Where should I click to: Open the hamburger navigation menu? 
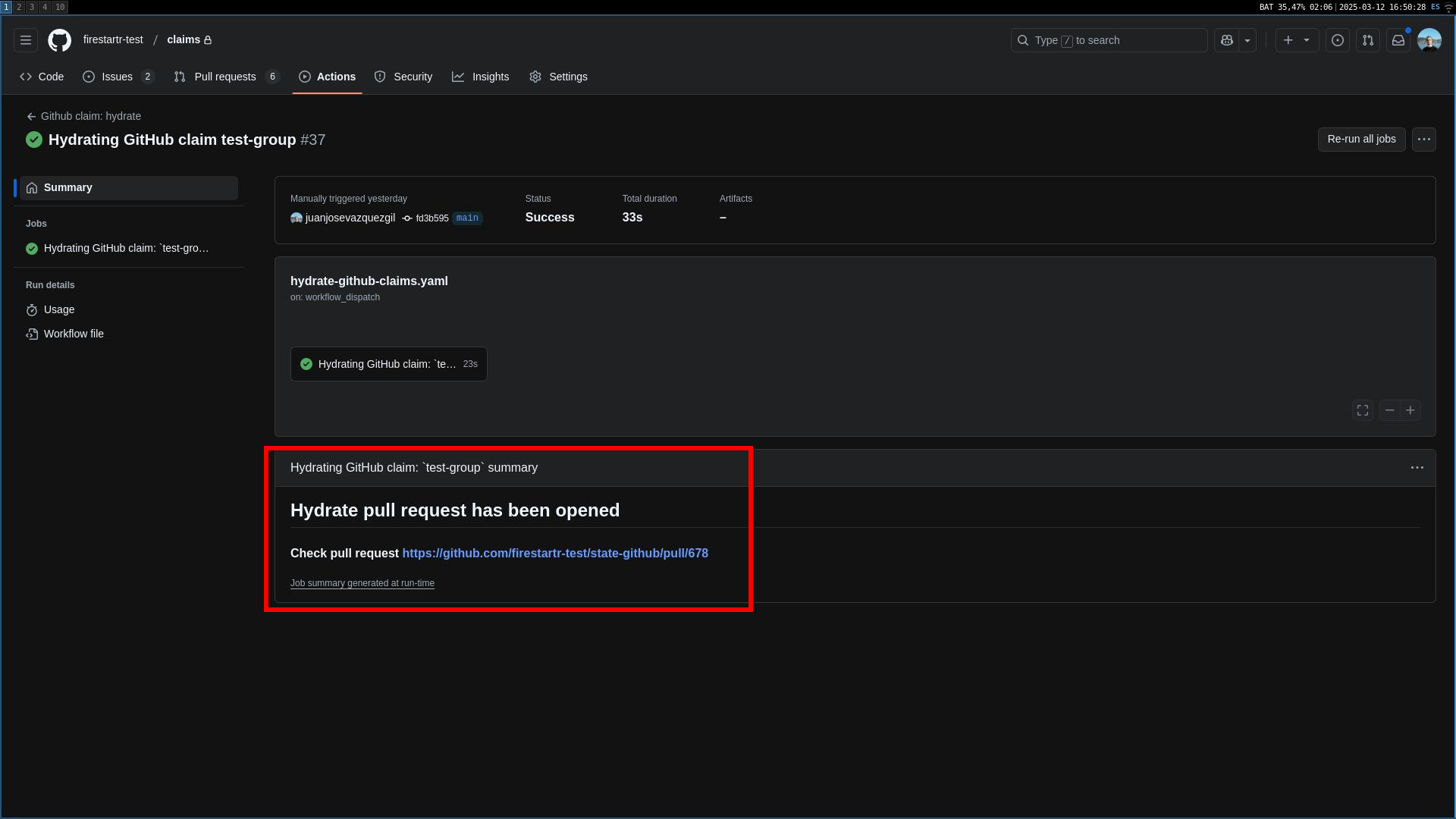(26, 40)
